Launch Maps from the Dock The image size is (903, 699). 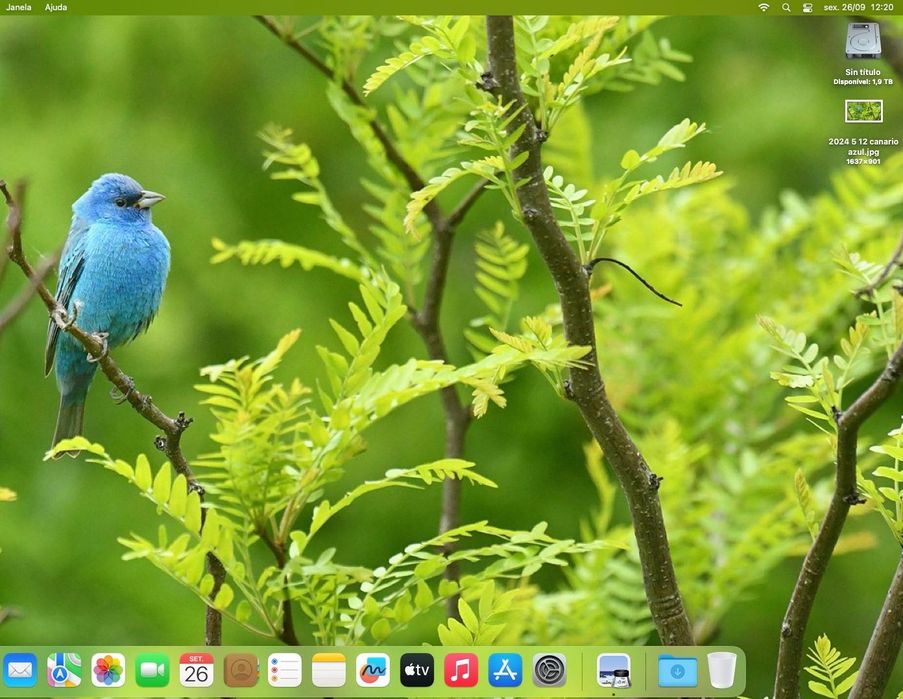(x=64, y=670)
